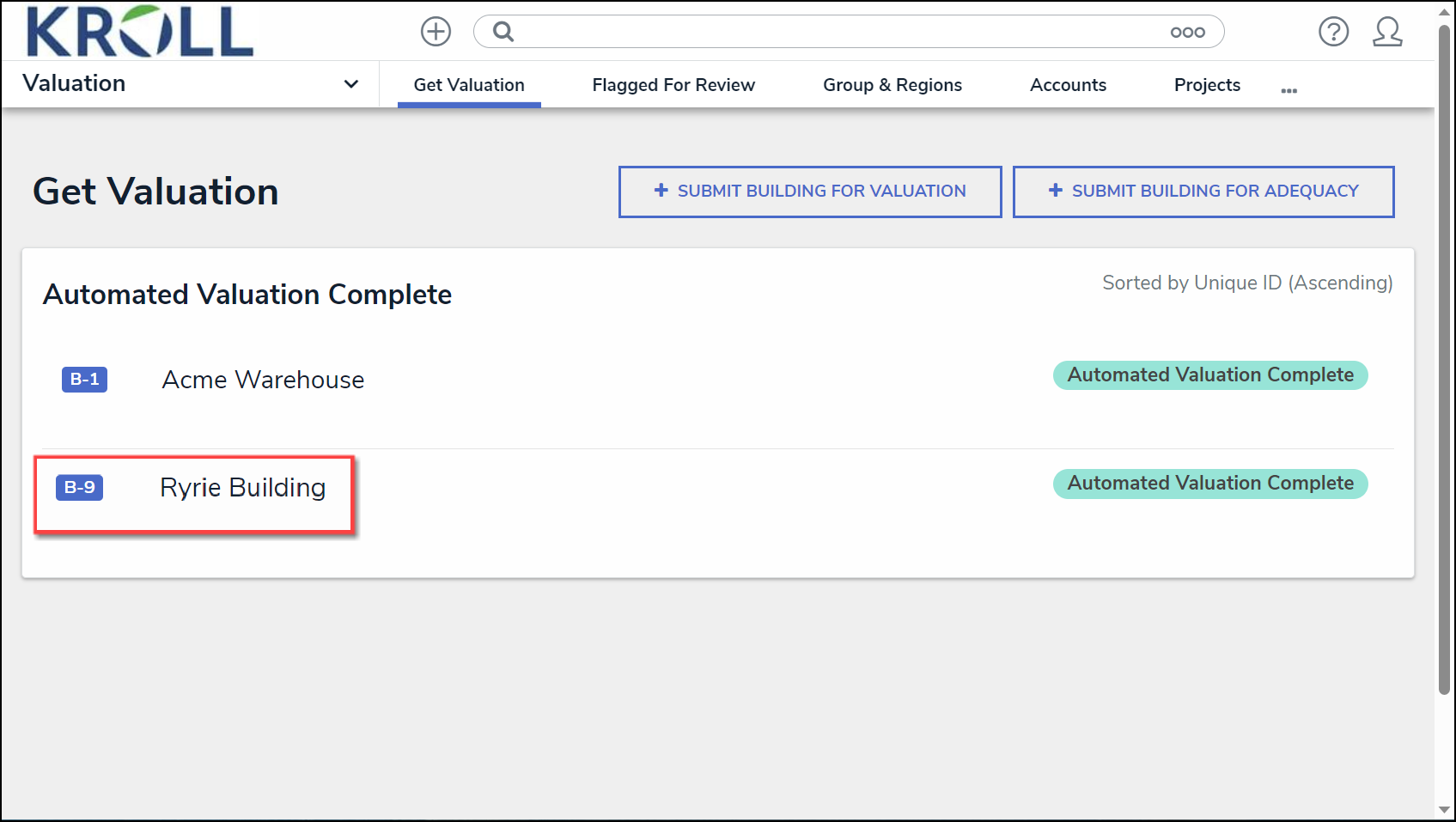Click the scrollbar down arrow
Screen dimensions: 1456x822
(x=1445, y=810)
